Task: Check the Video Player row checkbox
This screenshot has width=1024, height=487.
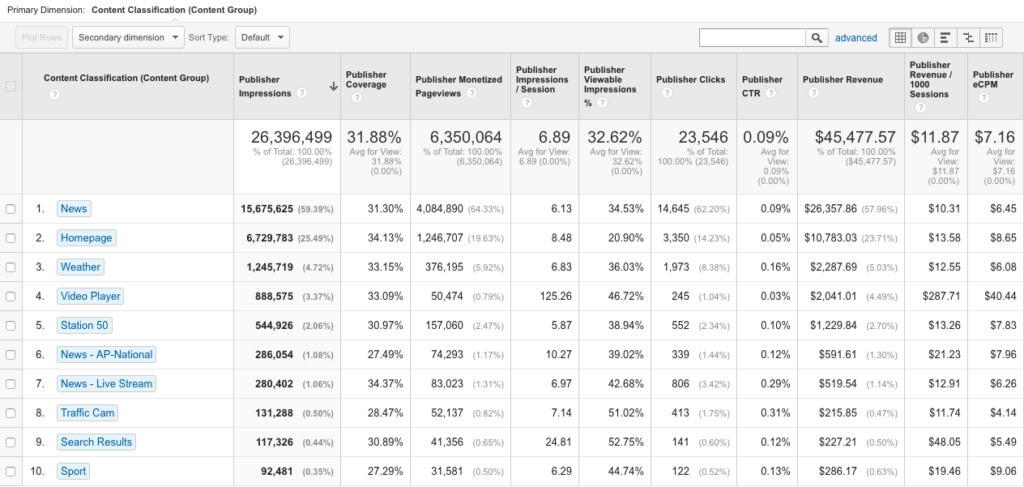Action: [x=11, y=296]
